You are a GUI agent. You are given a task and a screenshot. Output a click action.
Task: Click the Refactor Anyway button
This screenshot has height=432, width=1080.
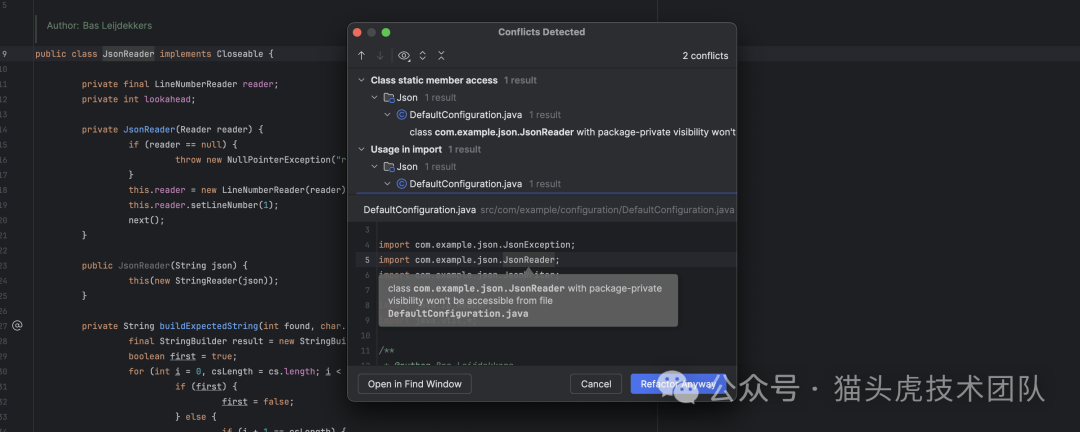678,384
